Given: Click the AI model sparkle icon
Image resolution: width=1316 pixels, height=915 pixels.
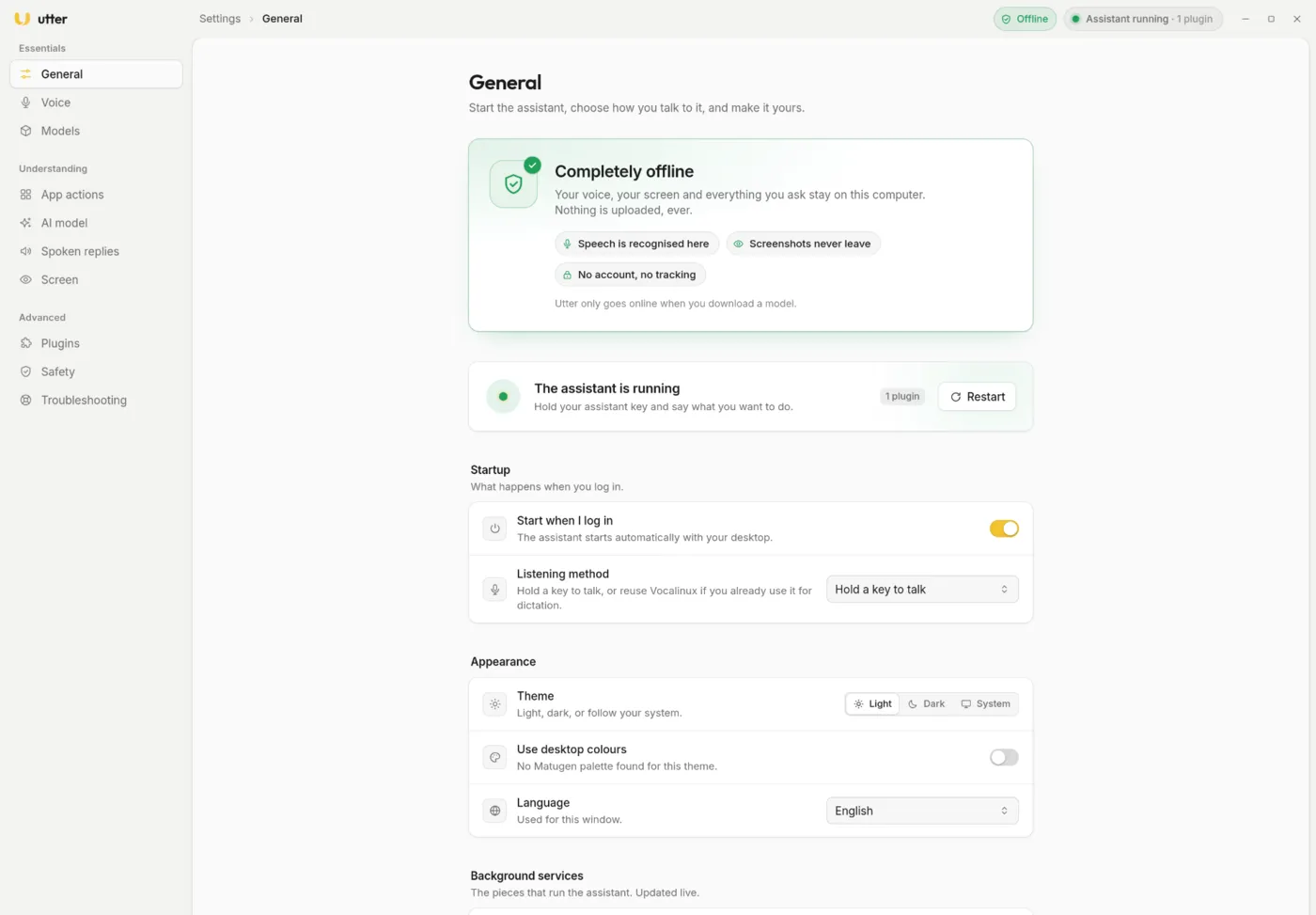Looking at the screenshot, I should (26, 223).
